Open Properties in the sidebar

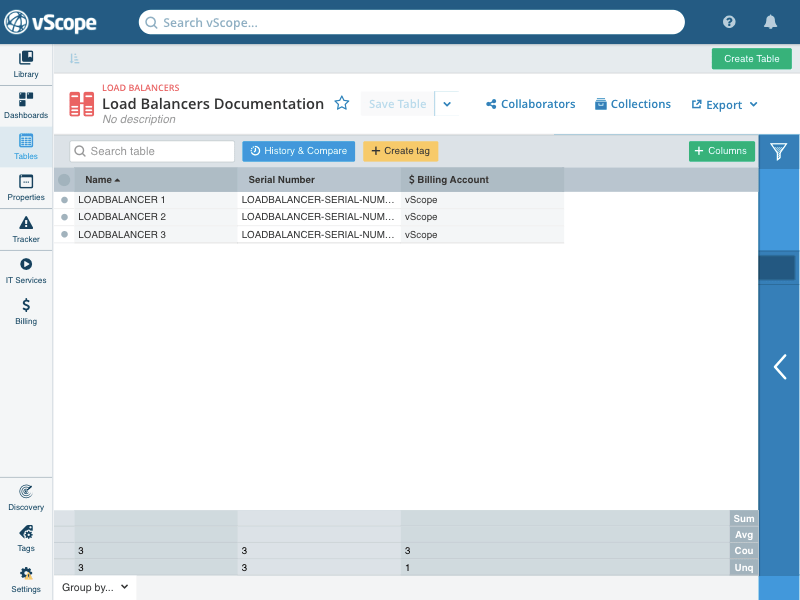[x=26, y=188]
